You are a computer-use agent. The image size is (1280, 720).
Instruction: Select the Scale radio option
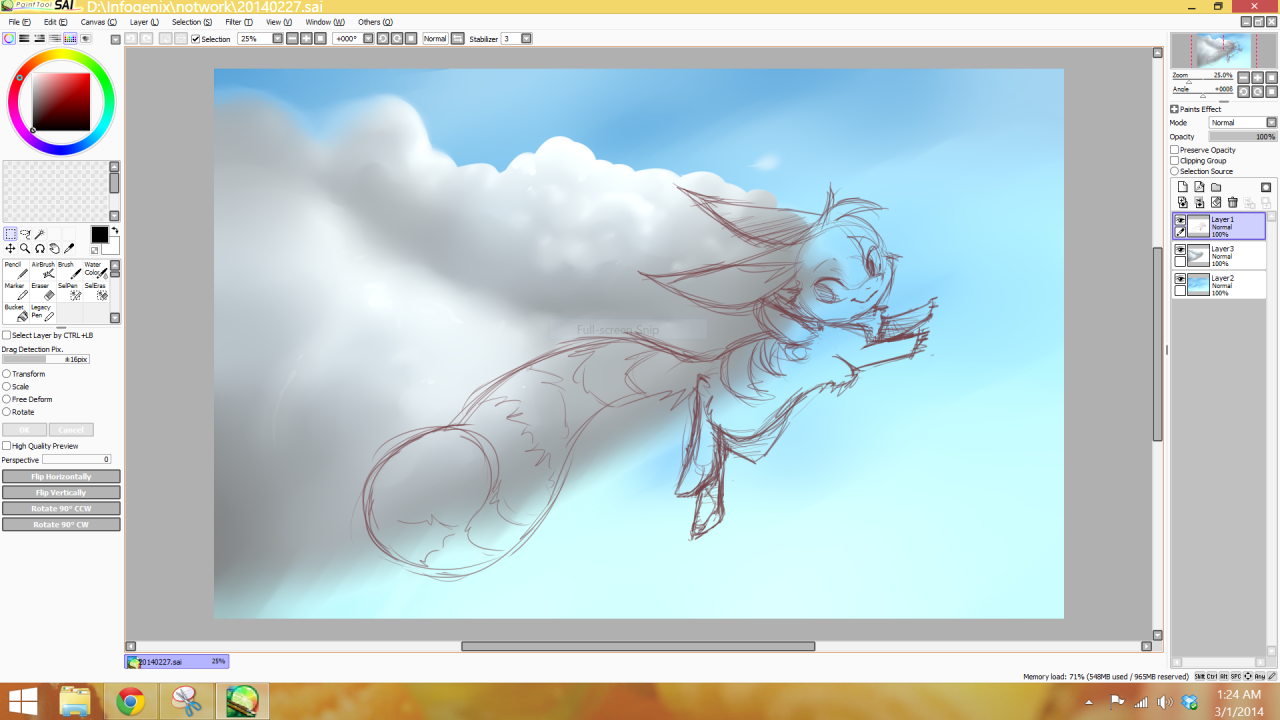click(6, 386)
